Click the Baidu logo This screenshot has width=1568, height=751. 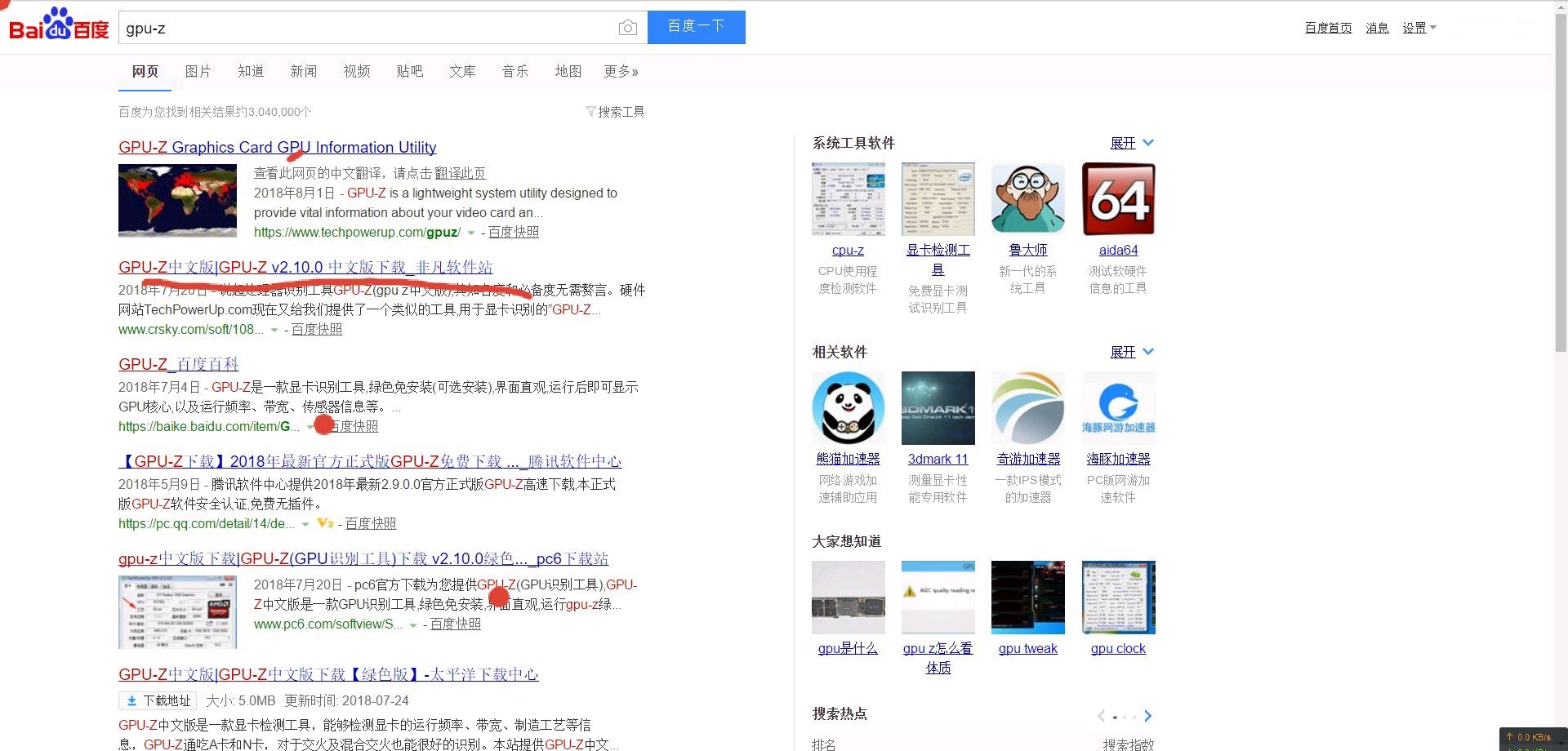[x=57, y=24]
